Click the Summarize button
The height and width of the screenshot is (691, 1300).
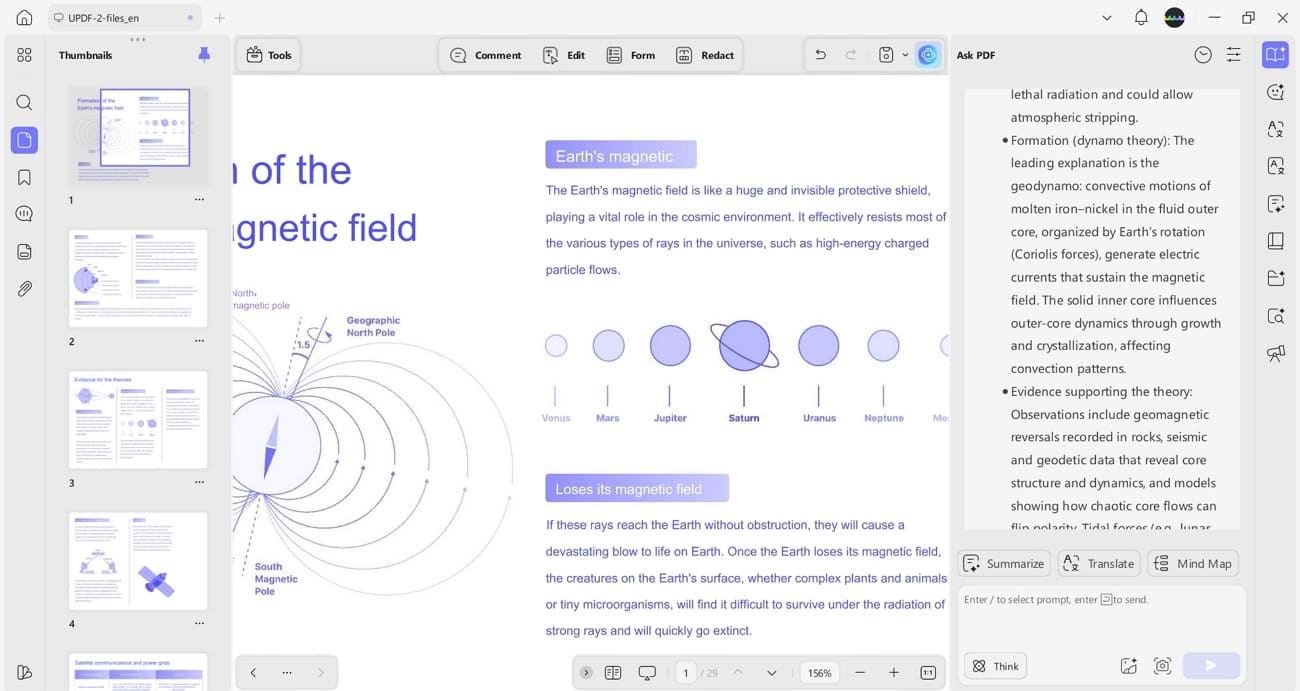pyautogui.click(x=1004, y=563)
